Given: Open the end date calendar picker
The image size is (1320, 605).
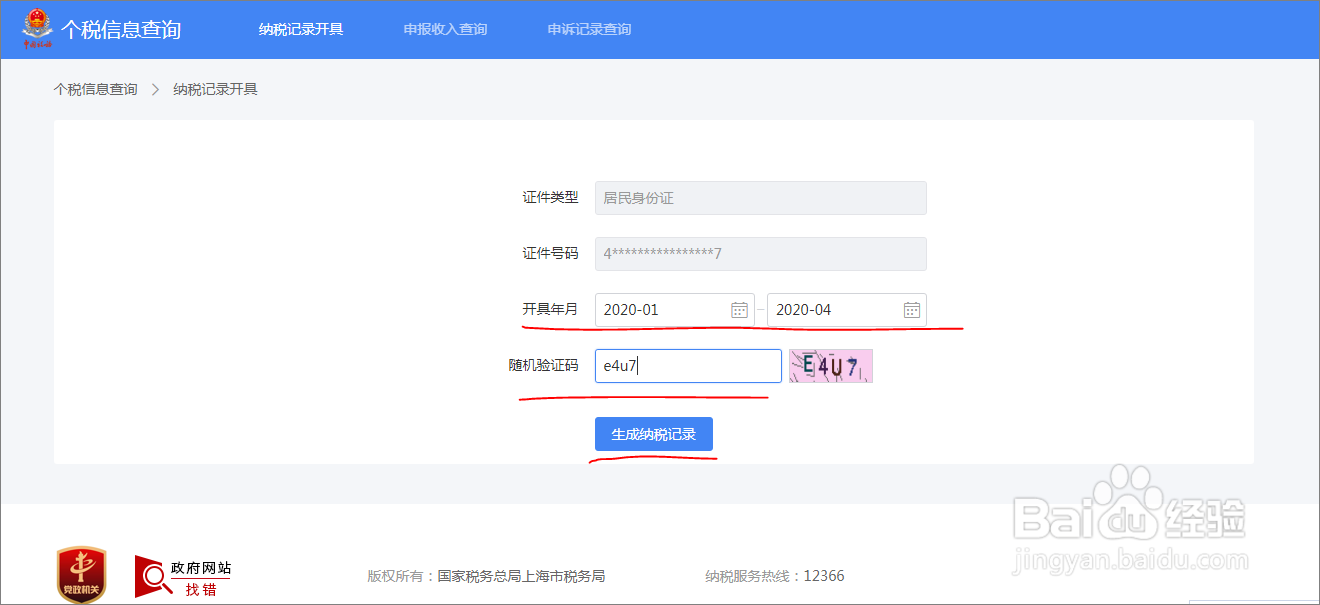Looking at the screenshot, I should [911, 310].
